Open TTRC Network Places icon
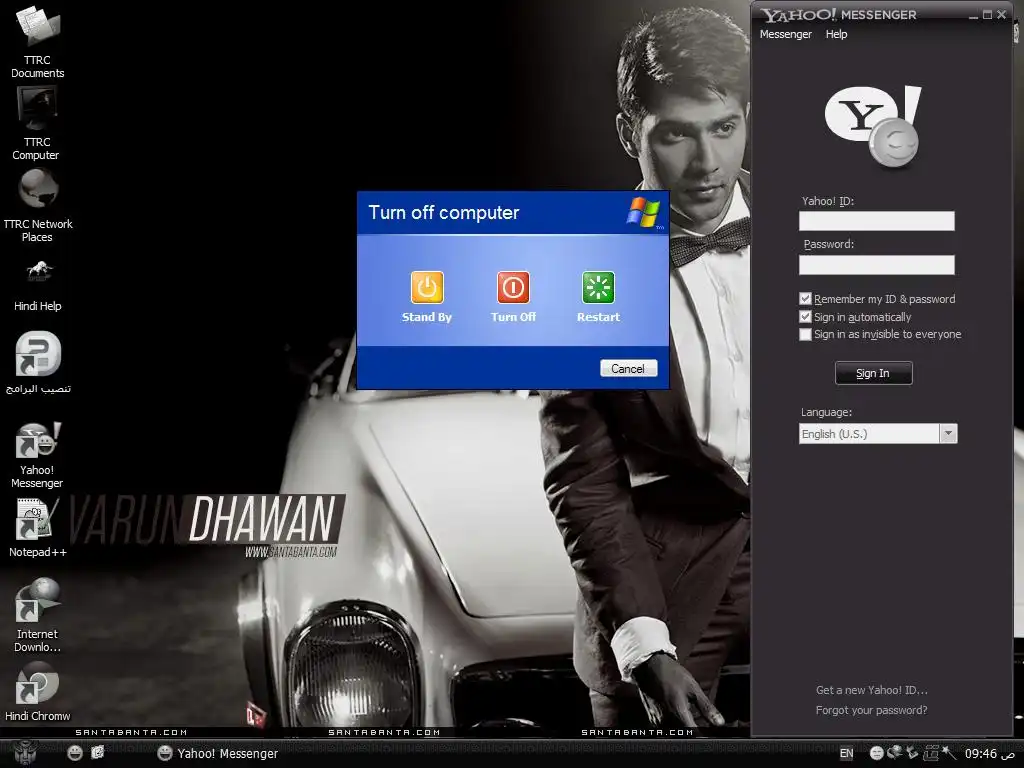 (x=37, y=206)
